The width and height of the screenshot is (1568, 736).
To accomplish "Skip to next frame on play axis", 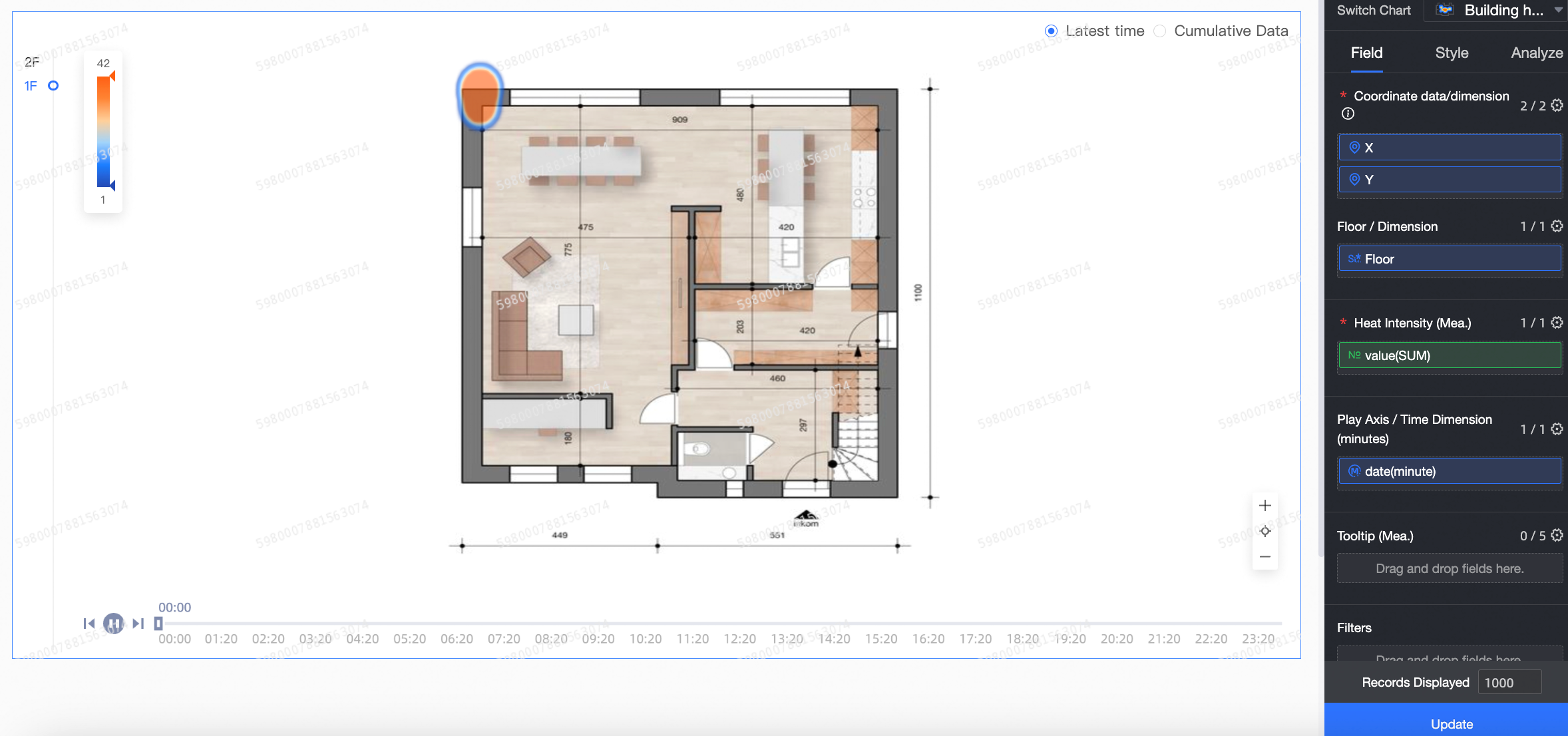I will tap(138, 624).
